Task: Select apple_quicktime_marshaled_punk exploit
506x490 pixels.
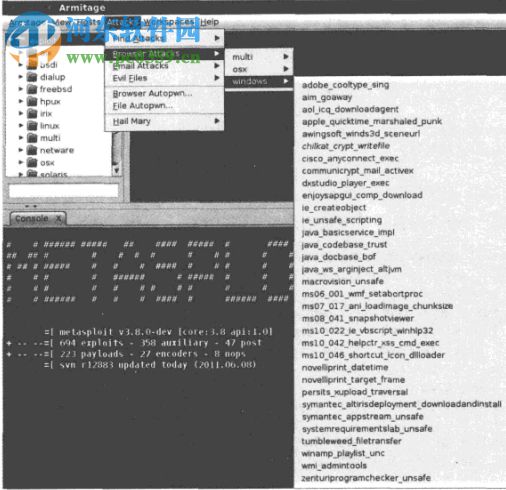Action: (372, 122)
